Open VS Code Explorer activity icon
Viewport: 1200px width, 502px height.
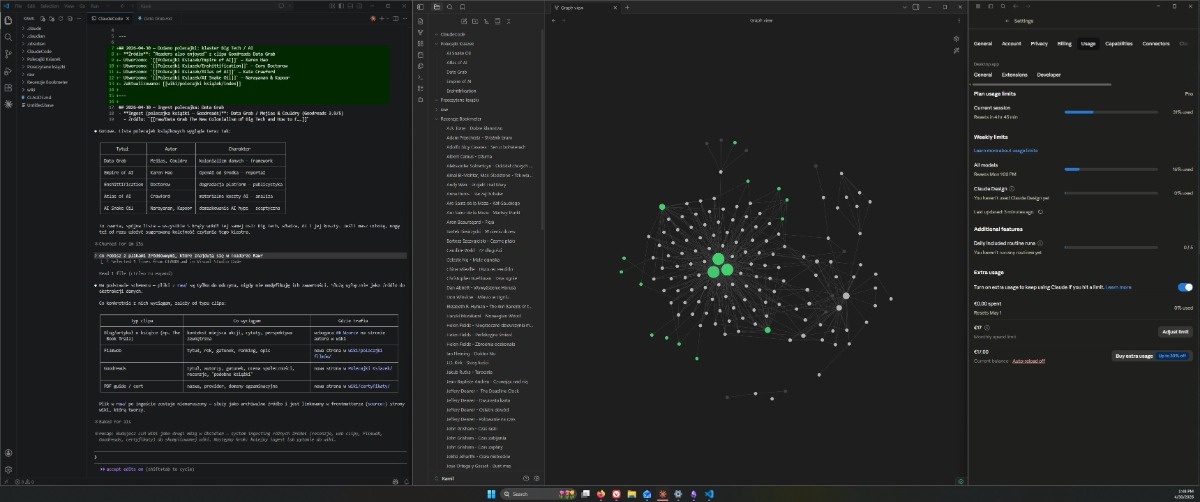click(8, 18)
